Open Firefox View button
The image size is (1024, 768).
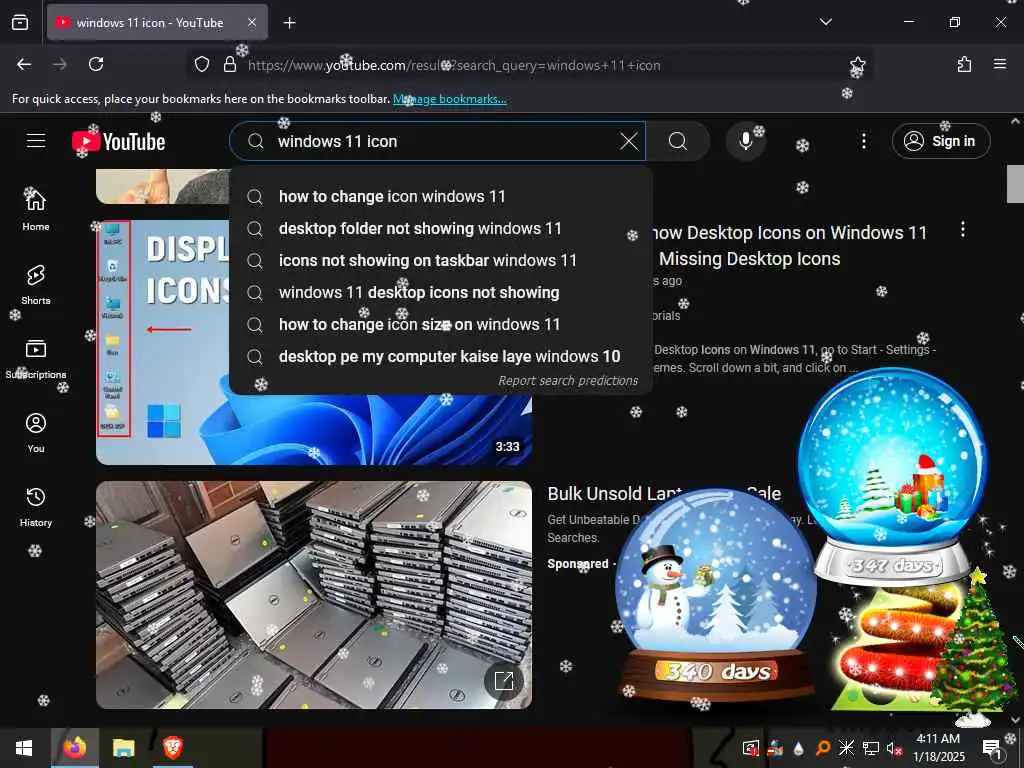20,23
